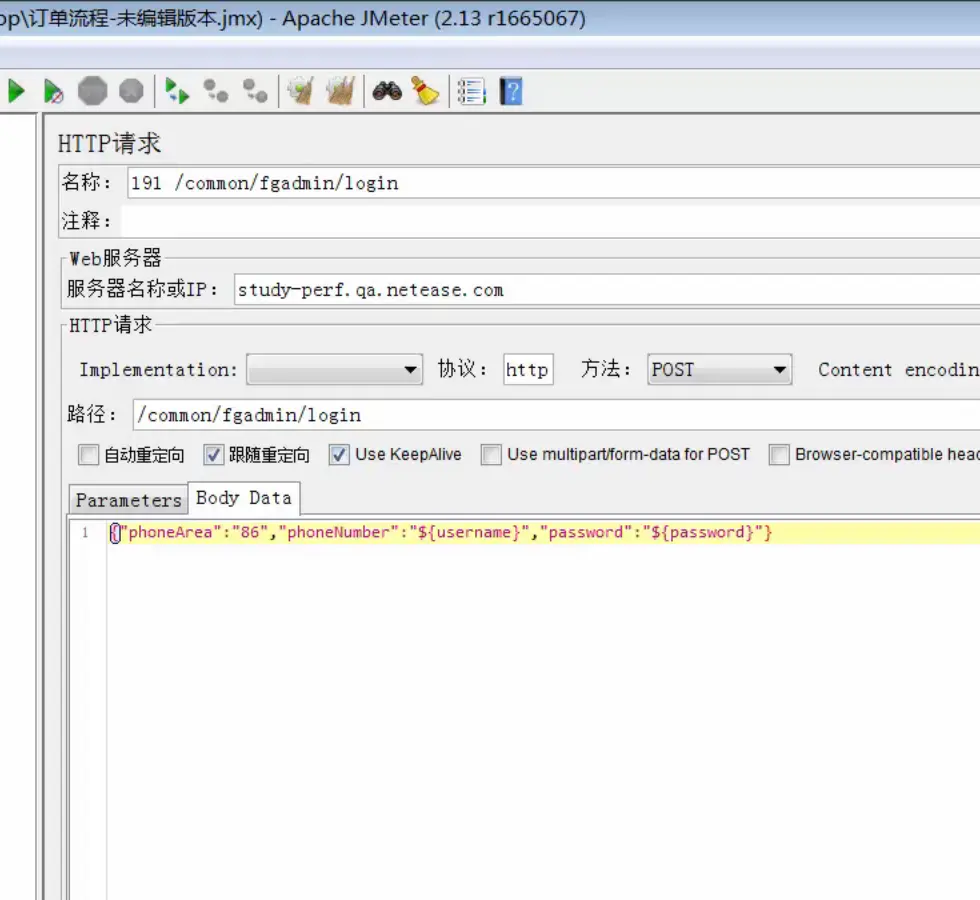Click the 协议 protocol field with http
Screen dimensions: 980x900
point(528,369)
